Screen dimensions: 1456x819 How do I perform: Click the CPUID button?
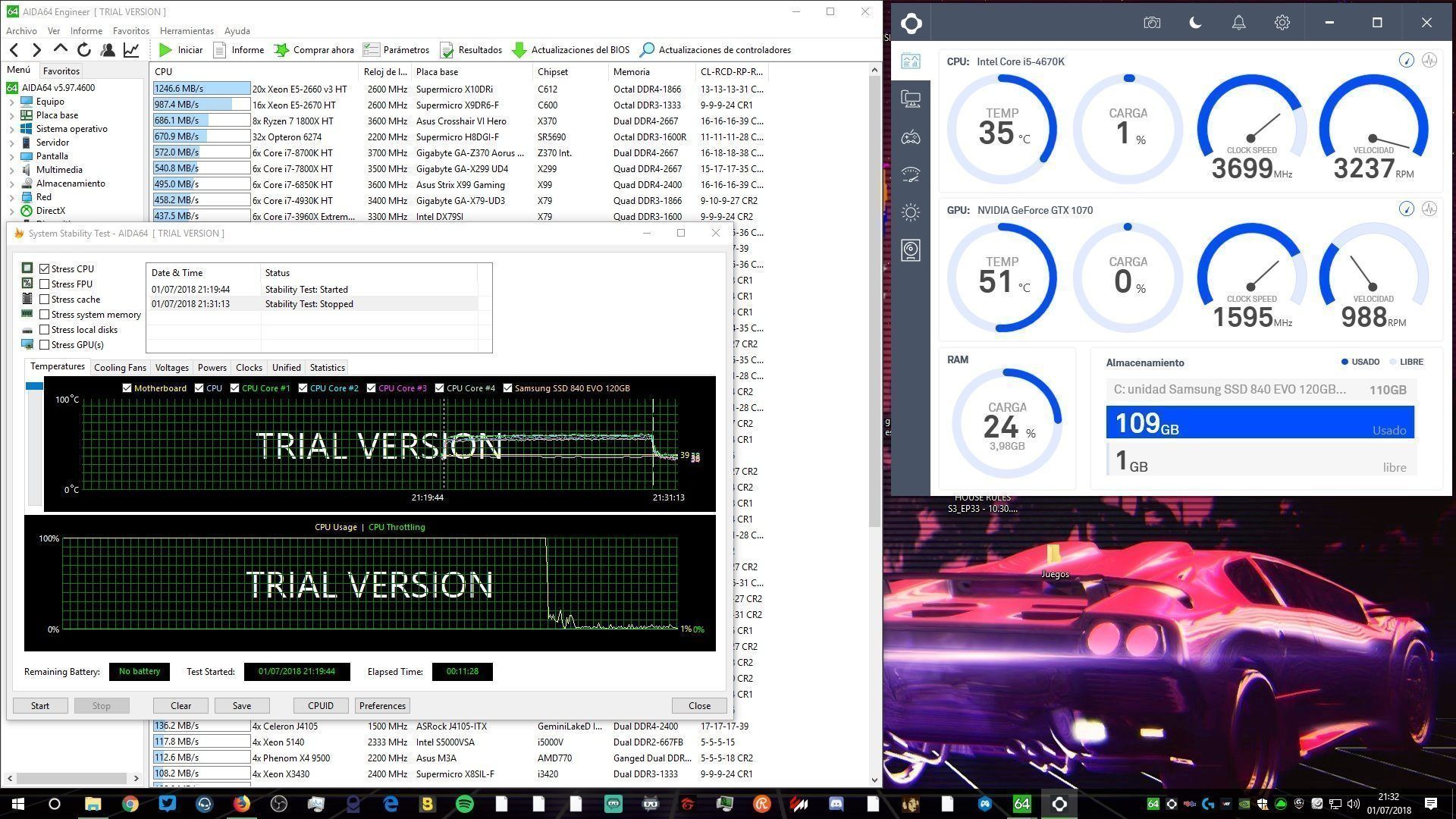click(x=321, y=706)
